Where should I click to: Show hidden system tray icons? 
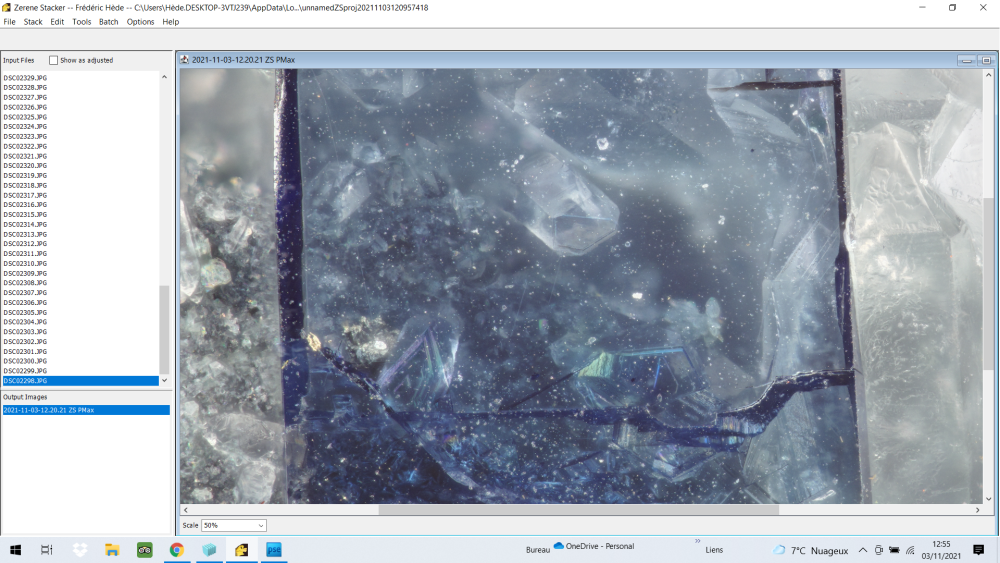point(862,550)
